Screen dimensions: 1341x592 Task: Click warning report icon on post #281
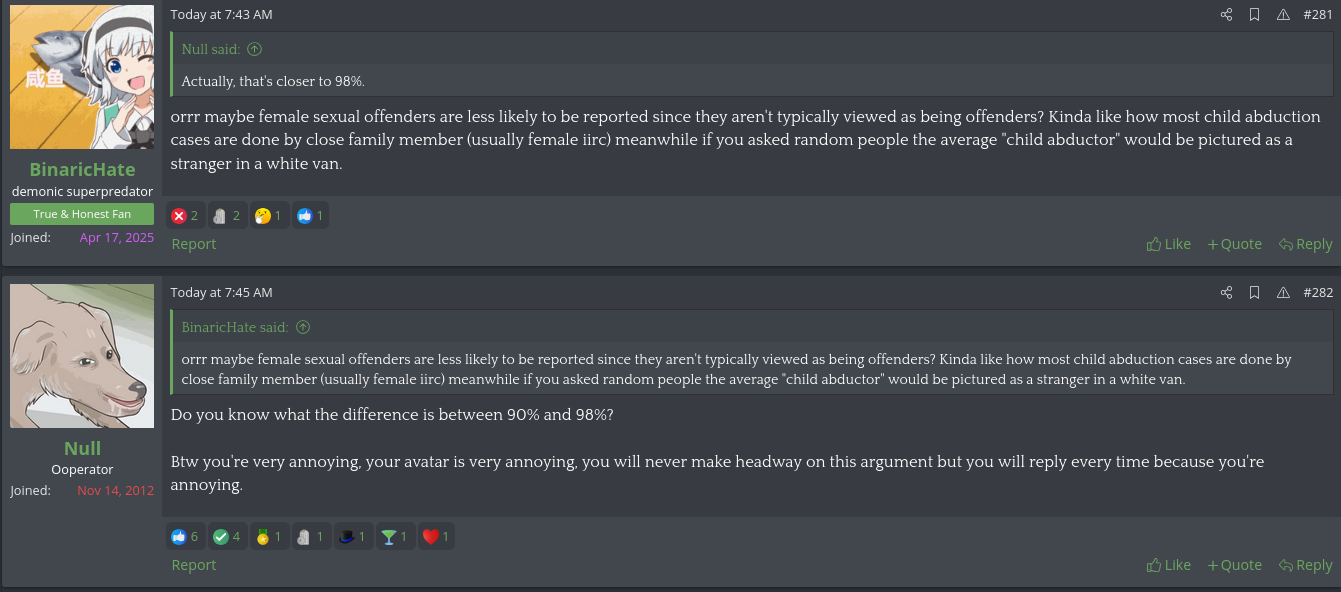(1283, 15)
